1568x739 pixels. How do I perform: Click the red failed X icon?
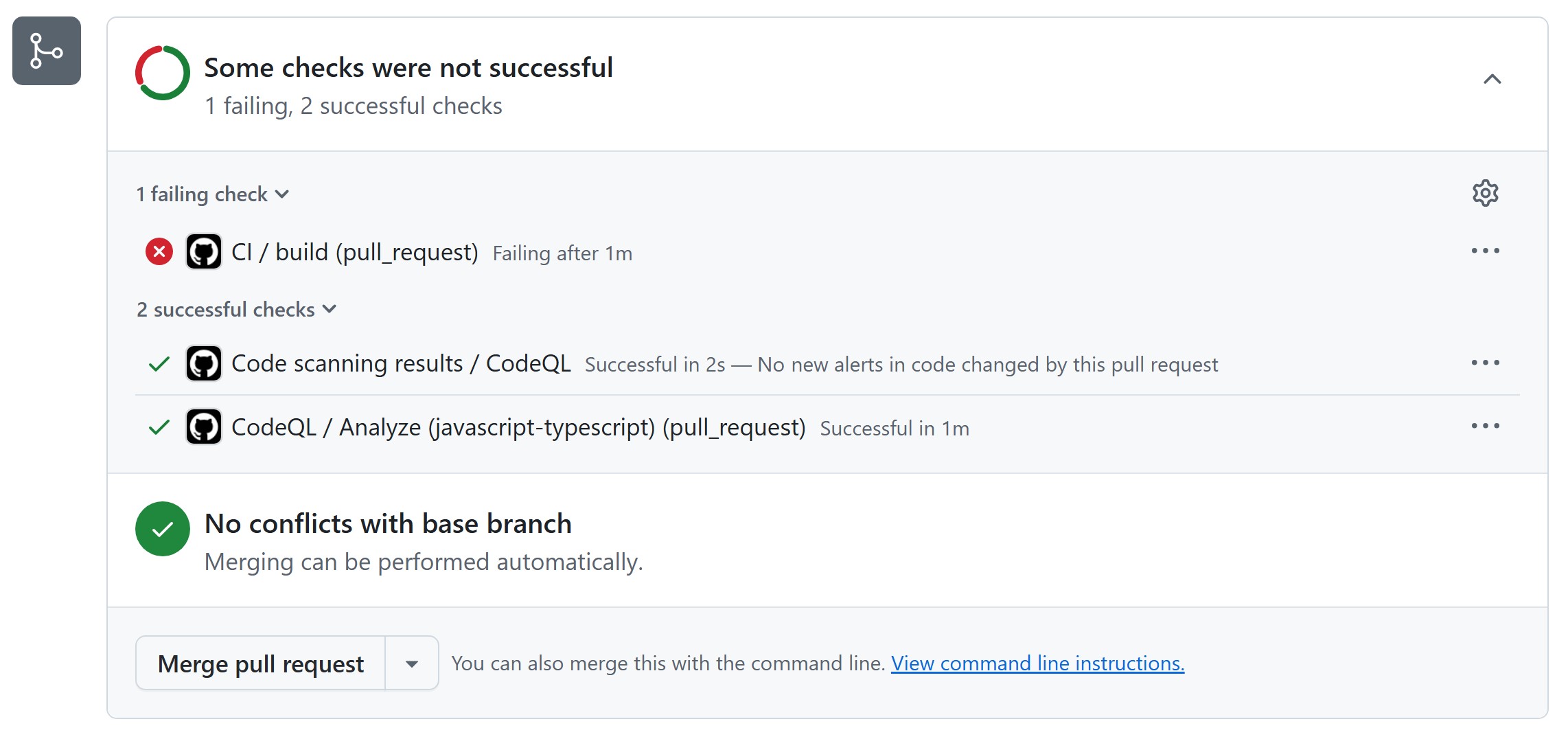coord(159,251)
